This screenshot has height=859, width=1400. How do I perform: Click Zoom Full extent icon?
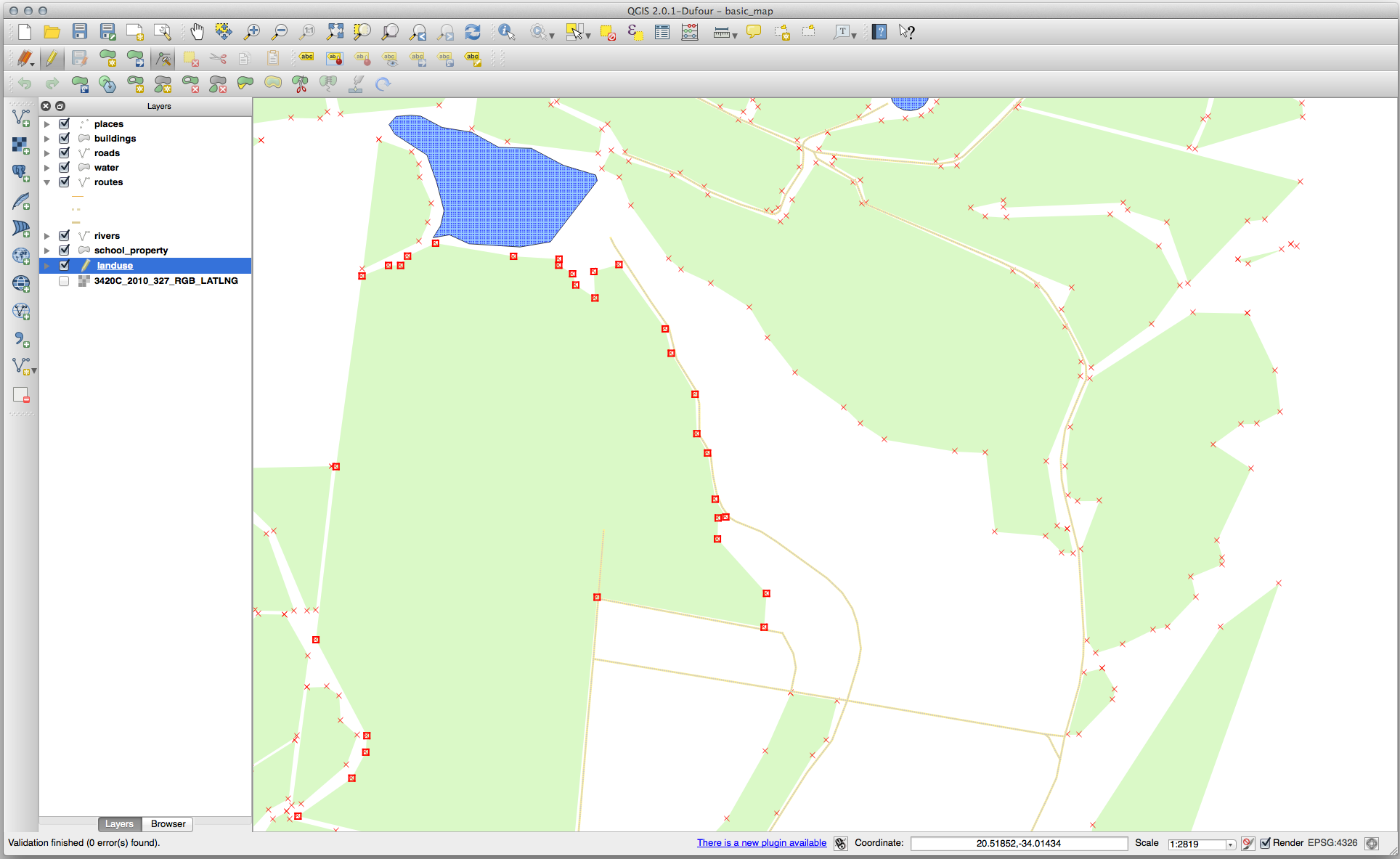click(x=335, y=32)
